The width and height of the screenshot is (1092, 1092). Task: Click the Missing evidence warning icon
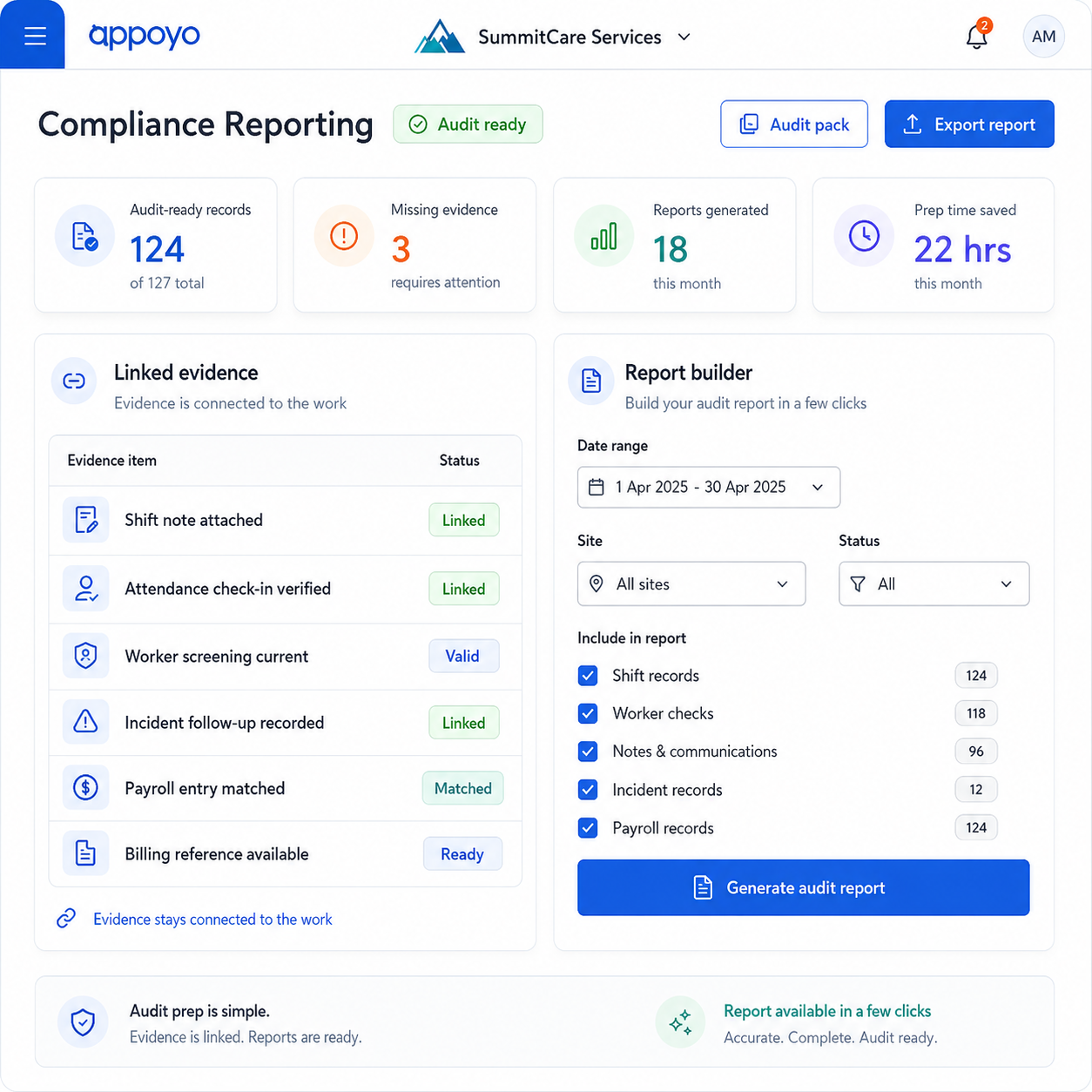click(x=344, y=235)
